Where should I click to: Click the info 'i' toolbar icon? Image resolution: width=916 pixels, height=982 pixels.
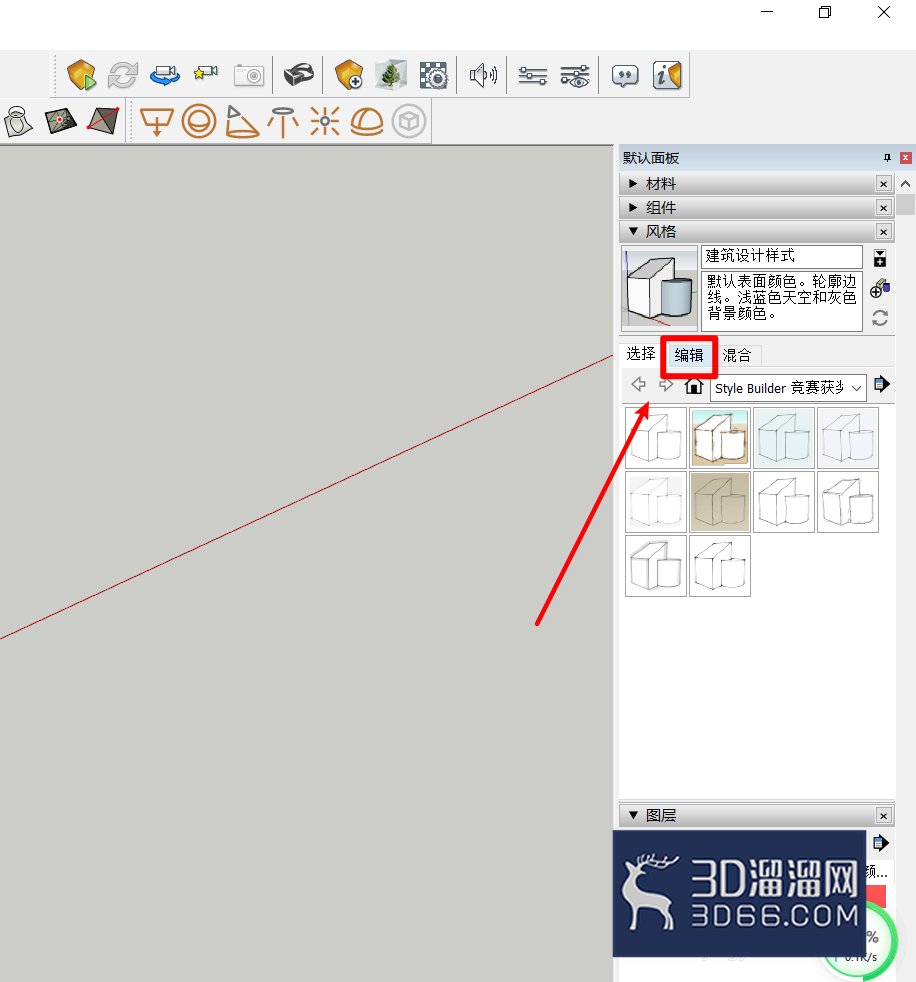coord(667,75)
